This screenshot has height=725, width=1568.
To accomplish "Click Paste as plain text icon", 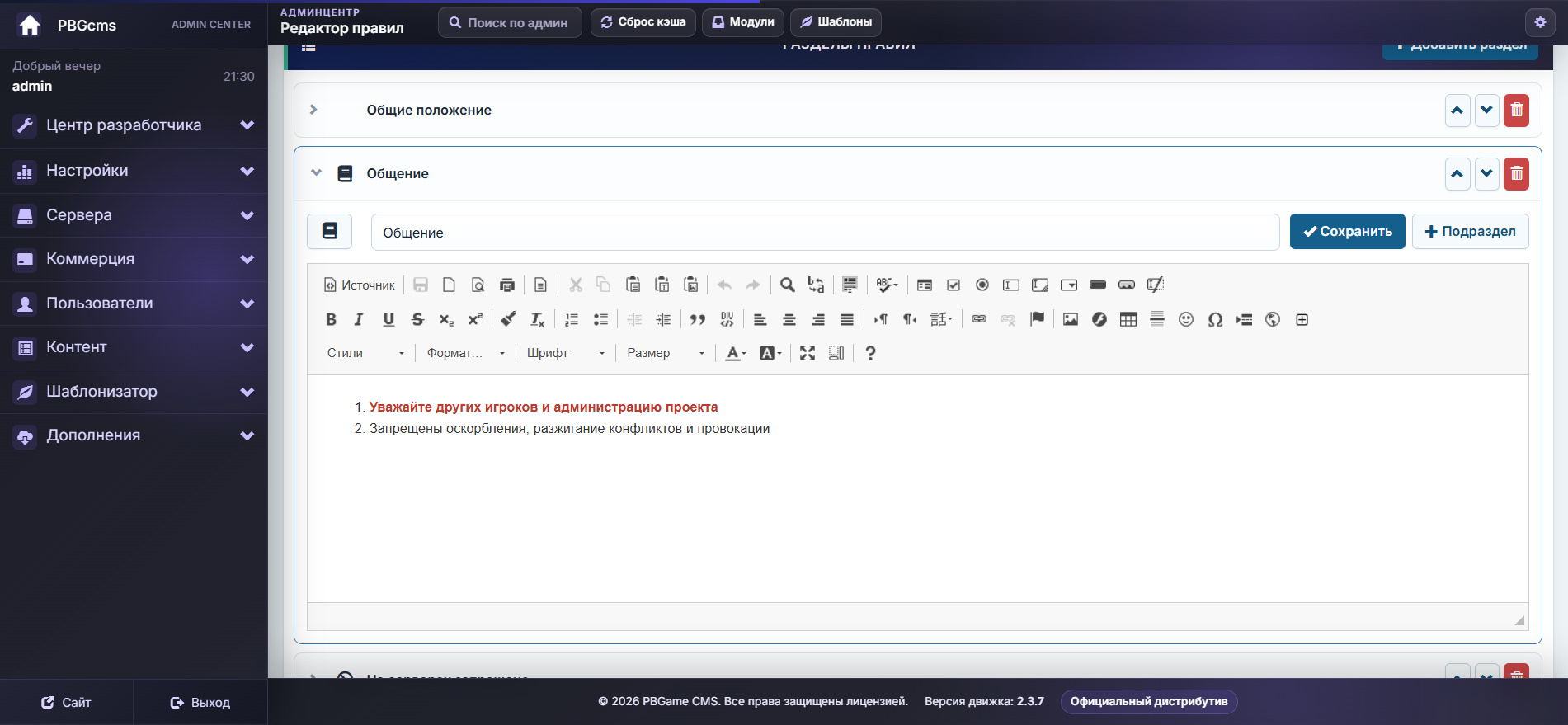I will pos(662,285).
